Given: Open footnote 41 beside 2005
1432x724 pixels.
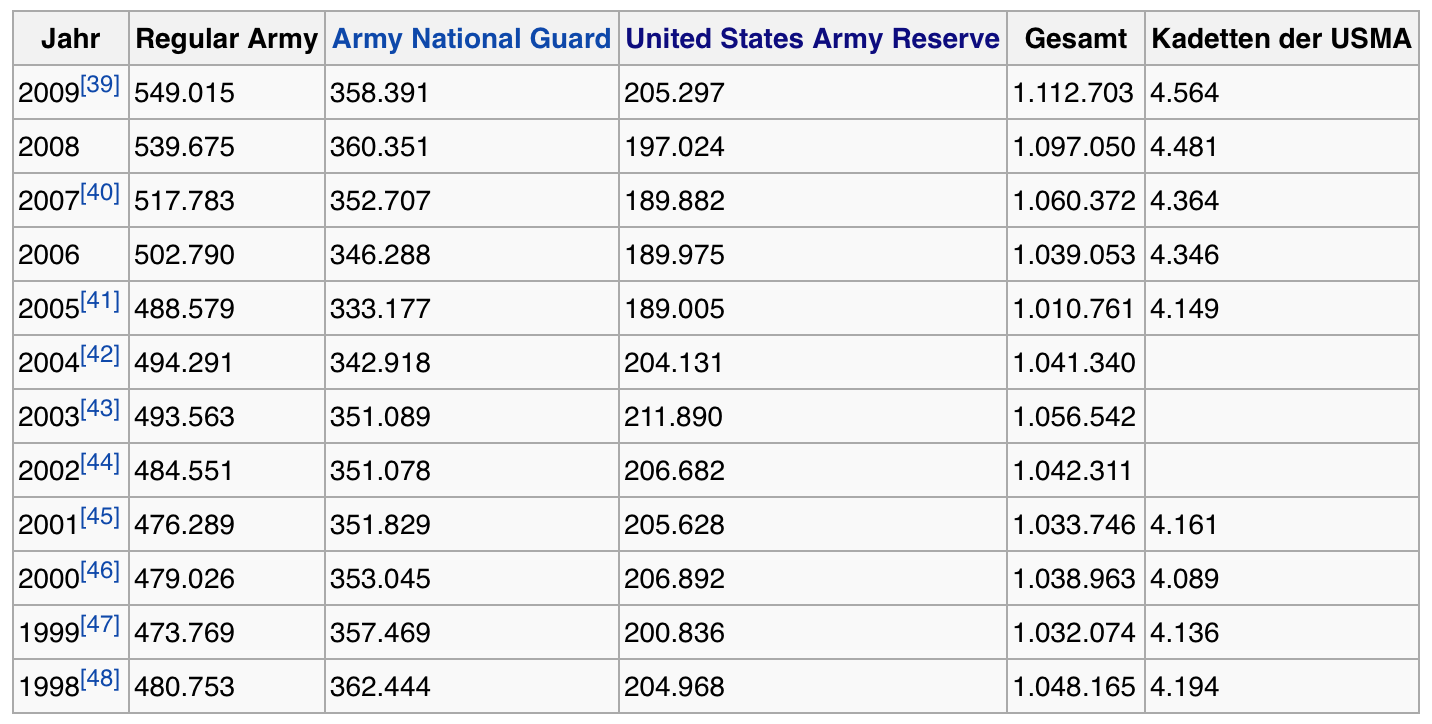Looking at the screenshot, I should [x=100, y=302].
